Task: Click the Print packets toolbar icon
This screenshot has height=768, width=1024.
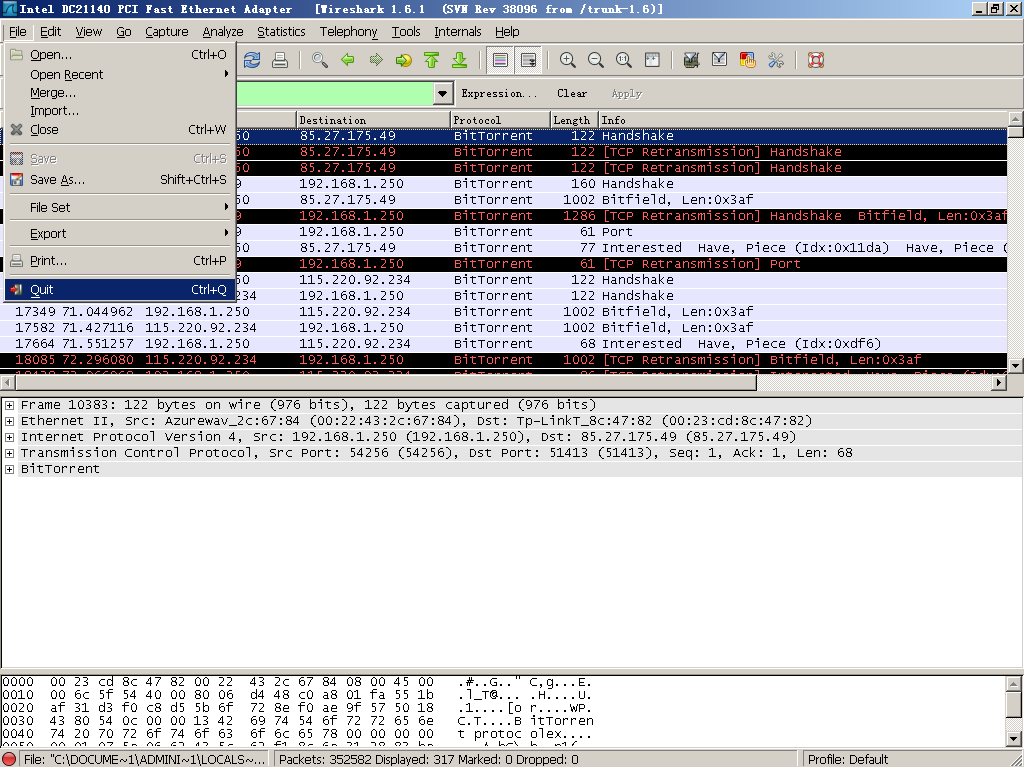Action: [280, 60]
